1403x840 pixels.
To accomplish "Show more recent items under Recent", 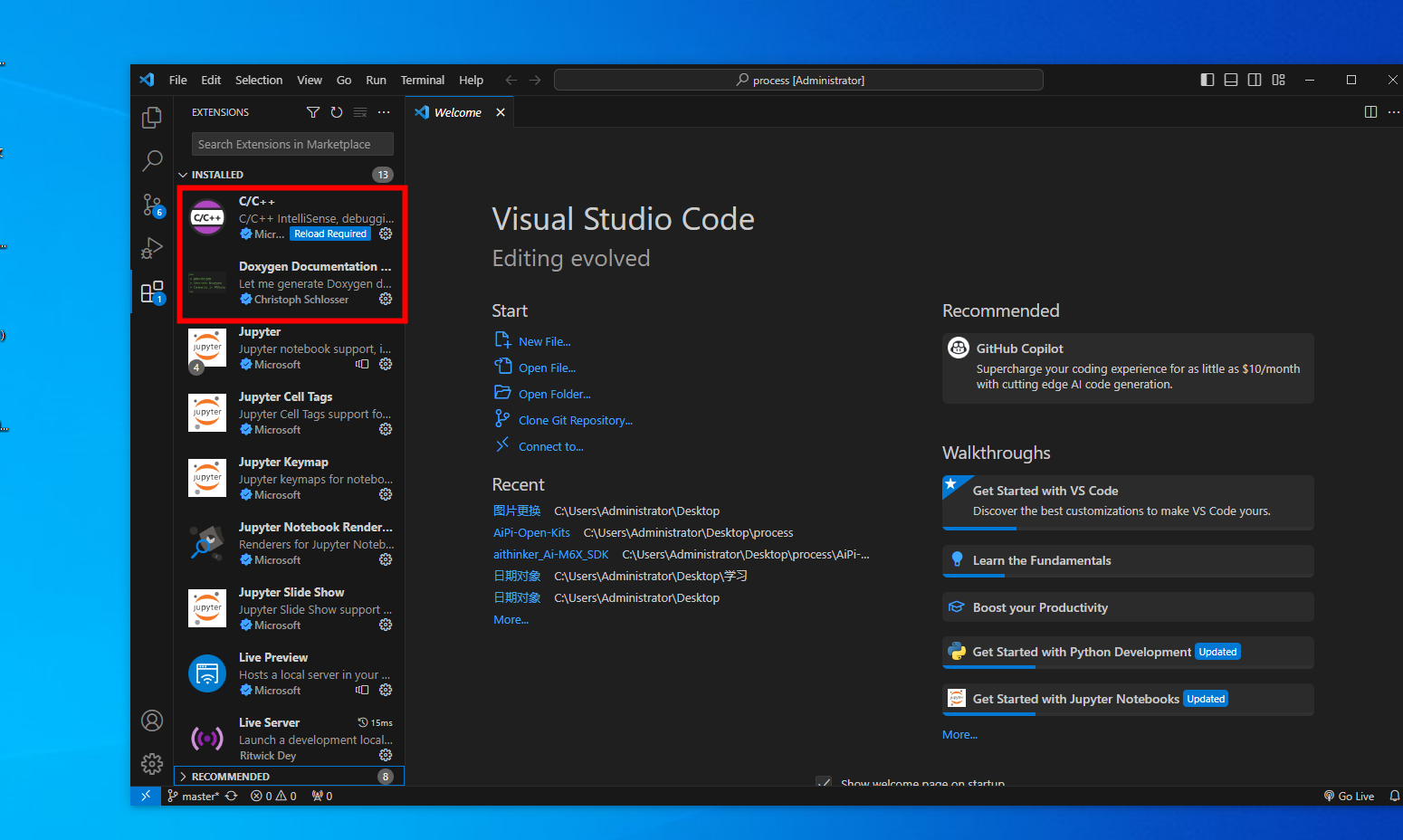I will coord(511,619).
